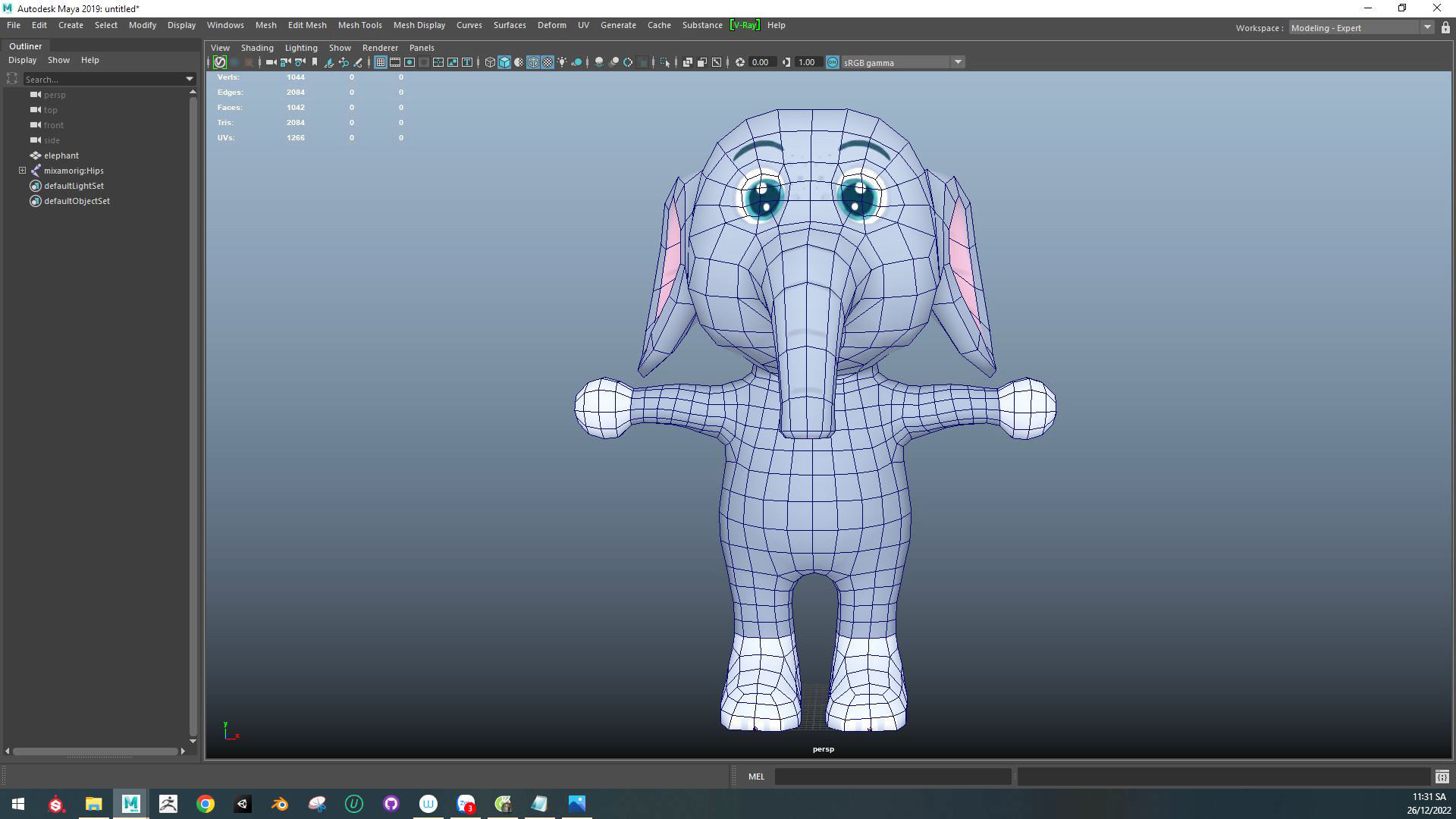
Task: Click the V-Ray IPR viewport icon
Action: click(220, 62)
